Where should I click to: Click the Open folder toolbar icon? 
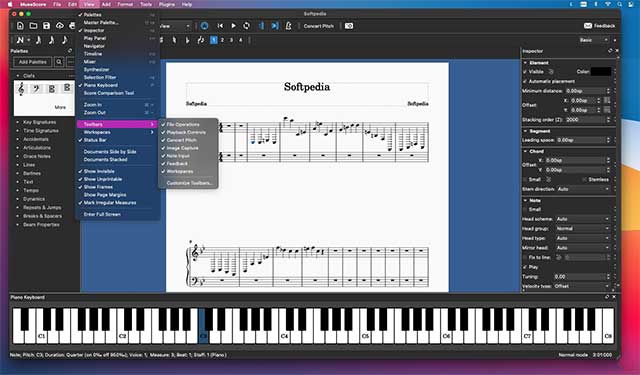tap(33, 26)
